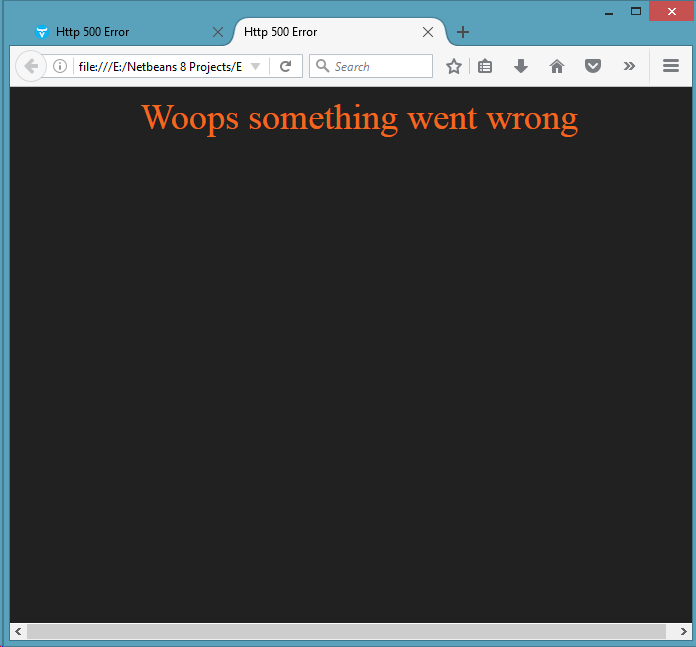Screen dimensions: 696x647
Task: Open the site information icon in address bar
Action: click(60, 66)
